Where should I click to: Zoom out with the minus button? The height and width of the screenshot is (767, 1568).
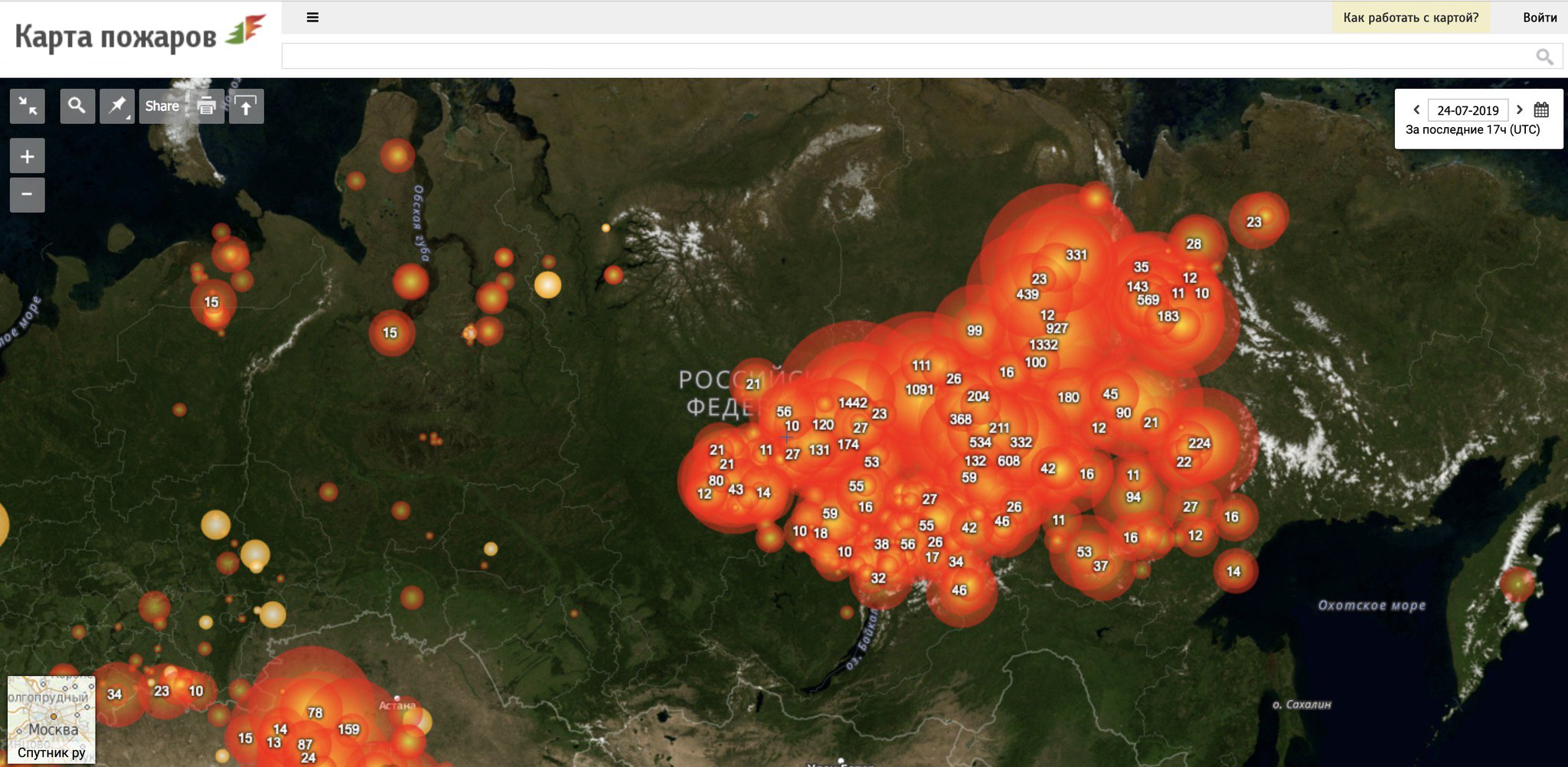click(x=28, y=194)
